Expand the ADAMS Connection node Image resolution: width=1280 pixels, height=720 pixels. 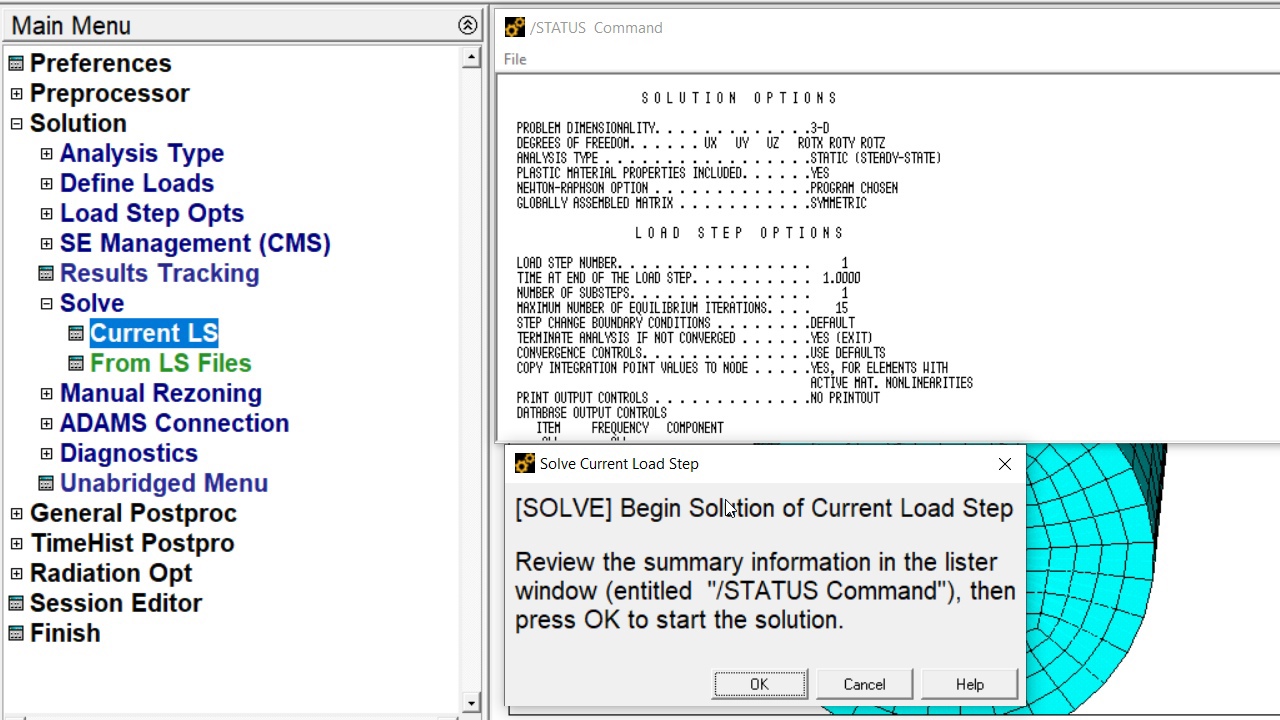point(46,424)
